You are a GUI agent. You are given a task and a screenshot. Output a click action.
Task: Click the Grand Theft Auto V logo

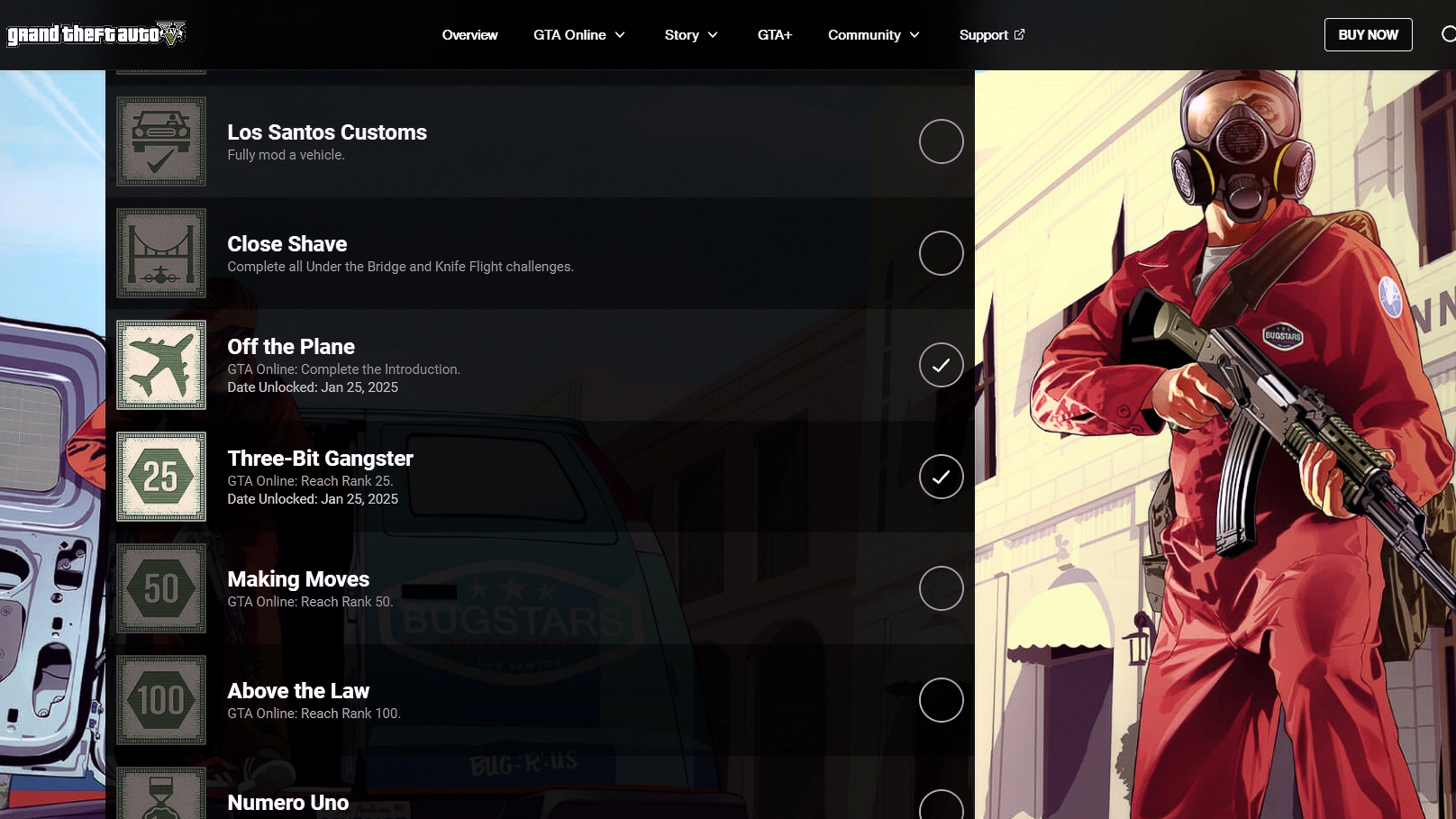(96, 34)
